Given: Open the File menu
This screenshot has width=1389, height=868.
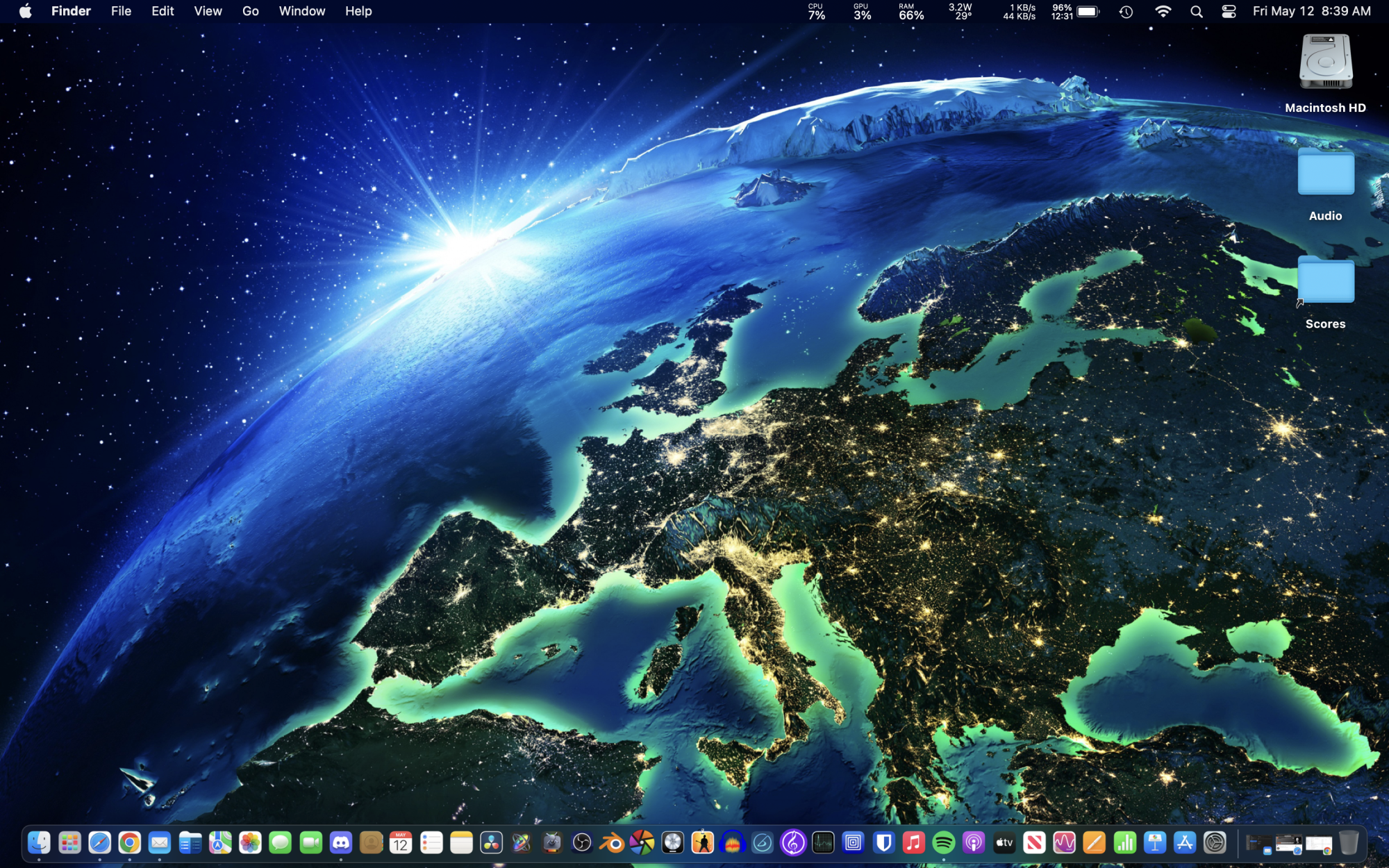Looking at the screenshot, I should click(121, 11).
